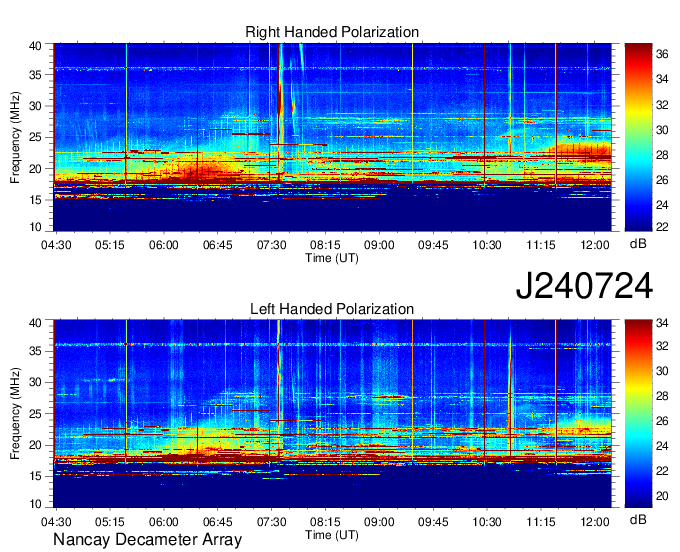This screenshot has height=552, width=680.
Task: Click the 25 MHz frequency tick of Left Handed plot
Action: click(x=35, y=414)
